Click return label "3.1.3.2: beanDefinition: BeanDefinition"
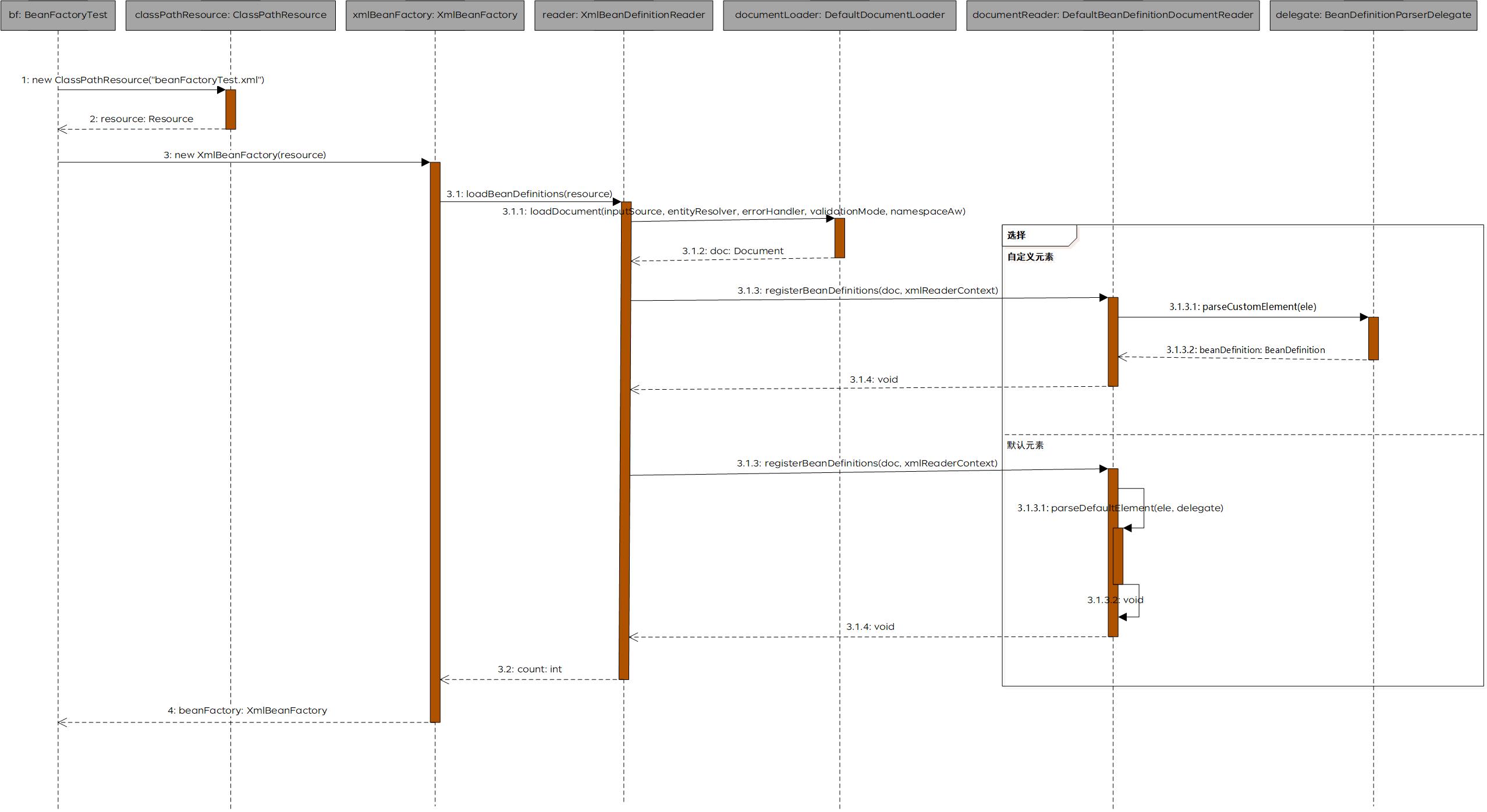Viewport: 1487px width, 812px height. point(1245,350)
